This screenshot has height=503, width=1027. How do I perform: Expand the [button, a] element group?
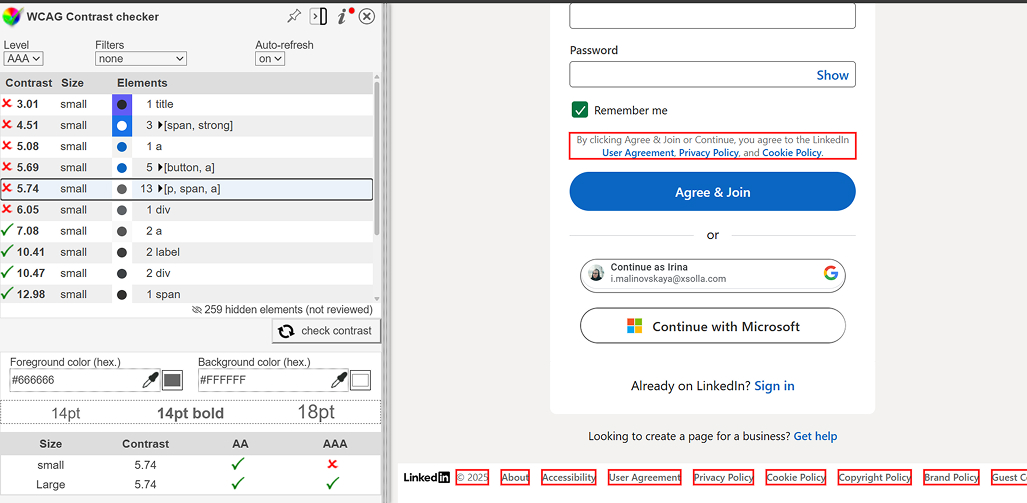[x=161, y=167]
